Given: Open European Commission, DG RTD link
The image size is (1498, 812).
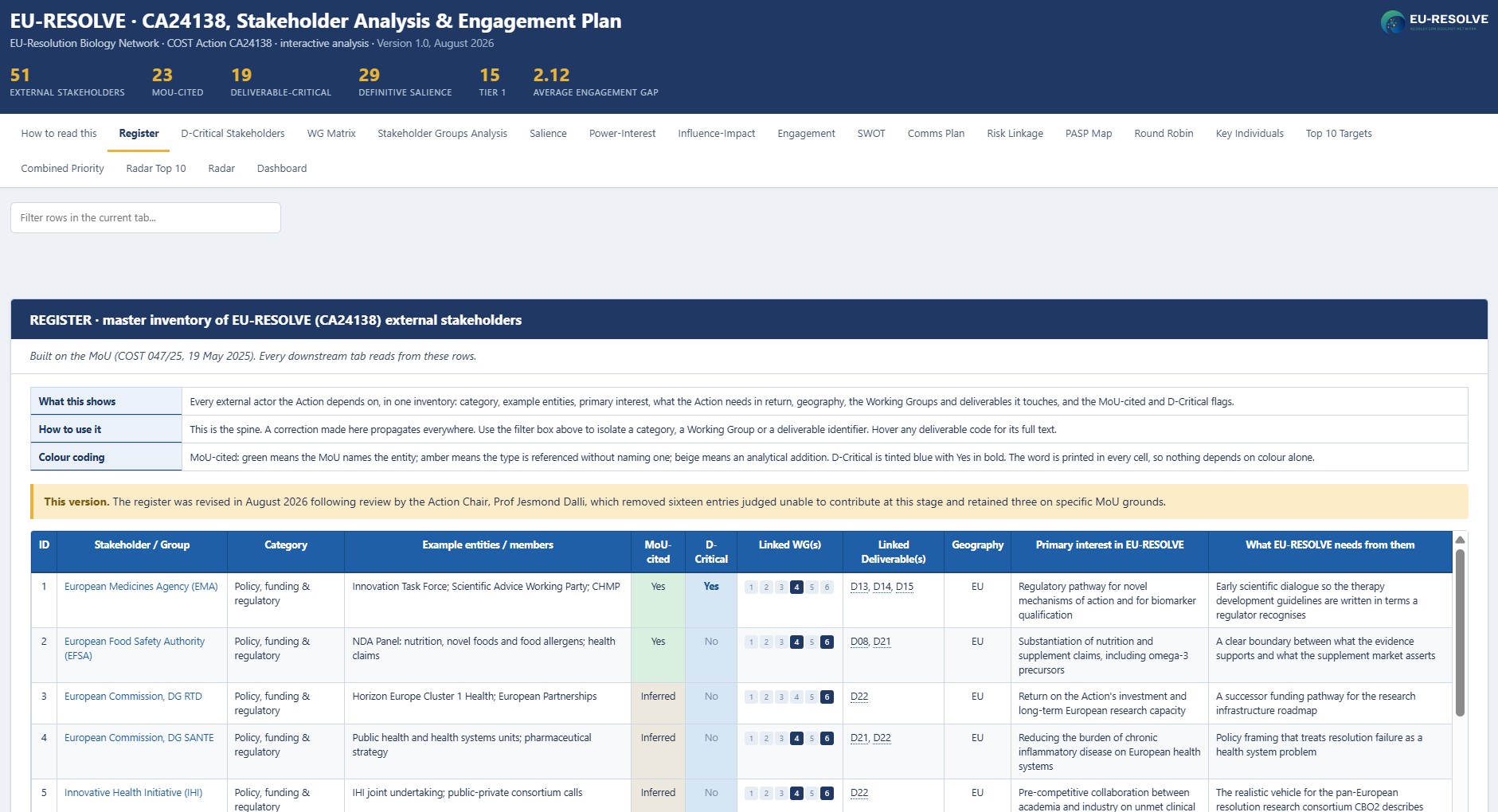Looking at the screenshot, I should [133, 697].
